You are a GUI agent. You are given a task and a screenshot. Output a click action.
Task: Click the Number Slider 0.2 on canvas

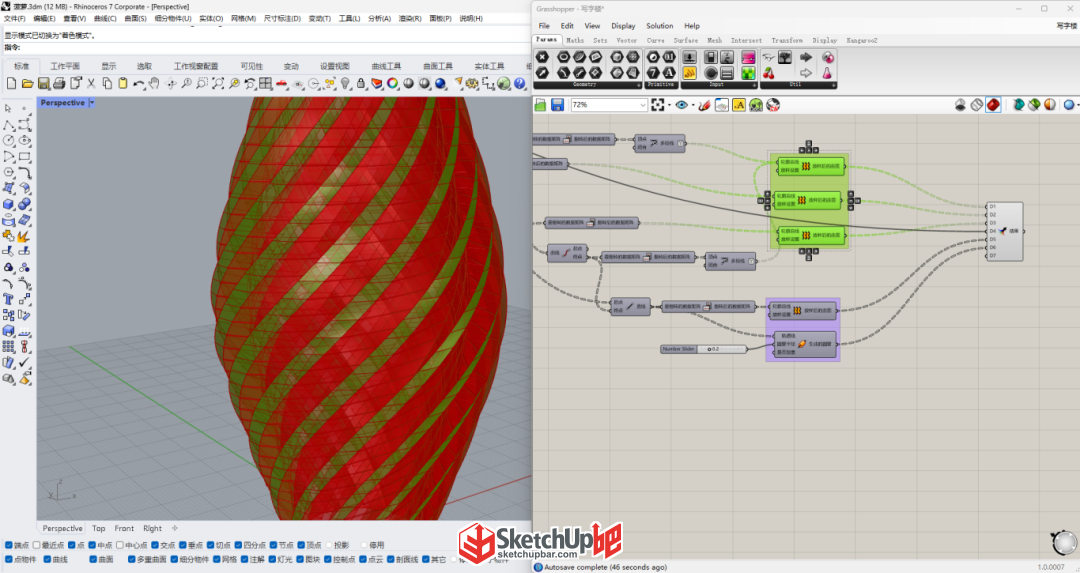coord(703,349)
